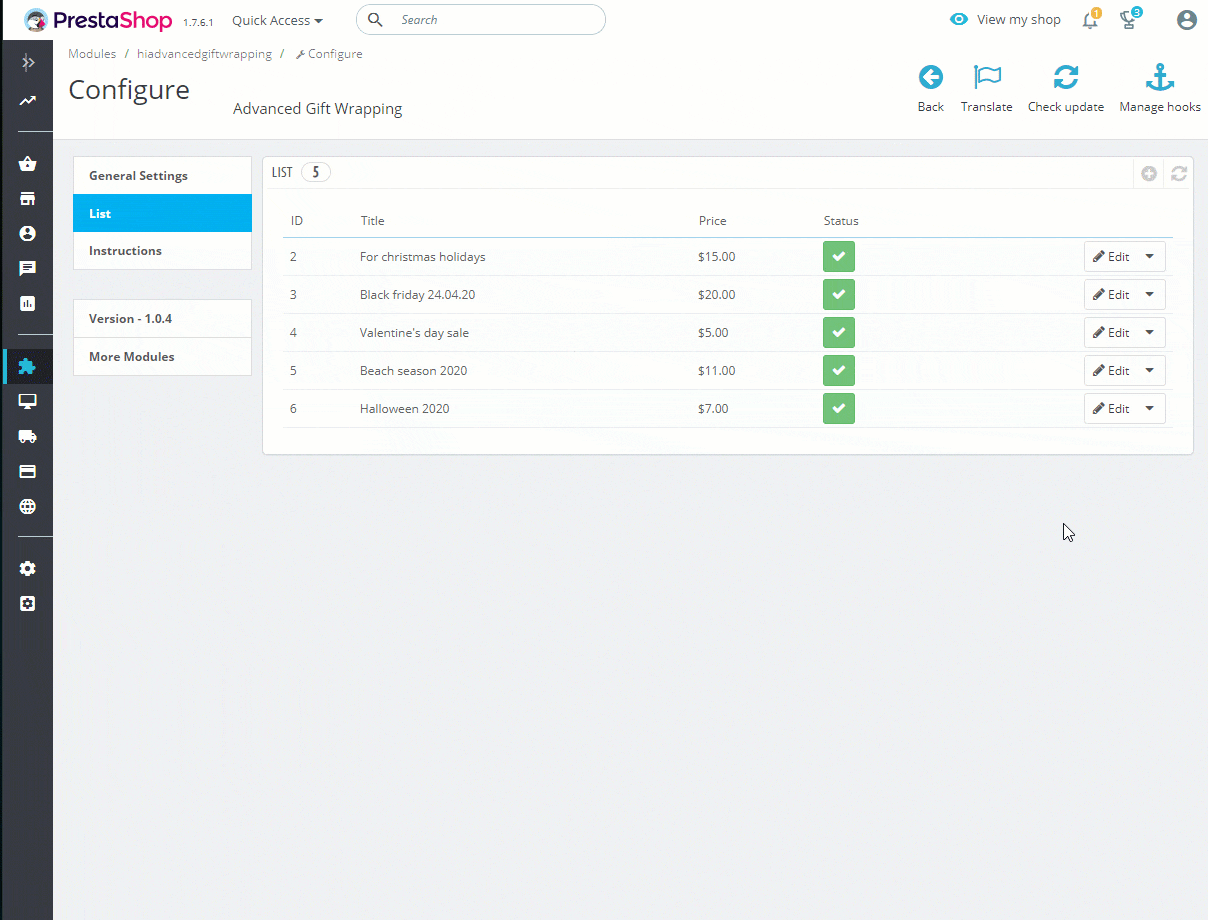Screen dimensions: 1208x920
Task: Open Quick Access dropdown menu
Action: 277,20
